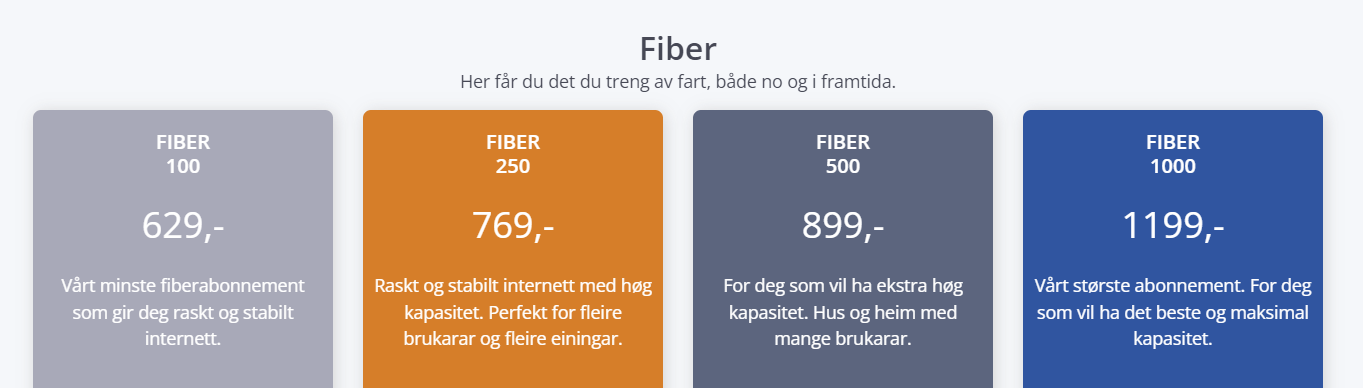Click the FIBER 1000 title

click(1173, 154)
